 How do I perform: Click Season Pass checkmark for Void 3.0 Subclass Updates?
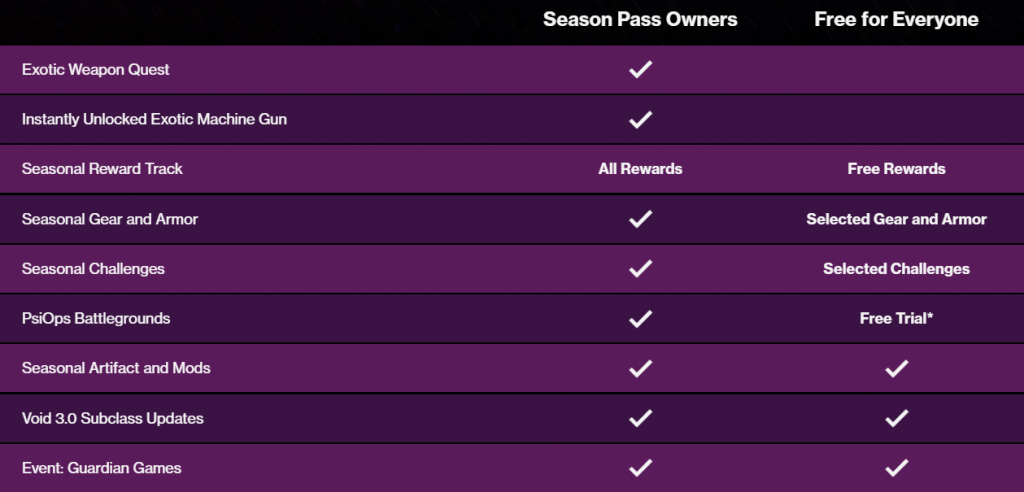640,418
